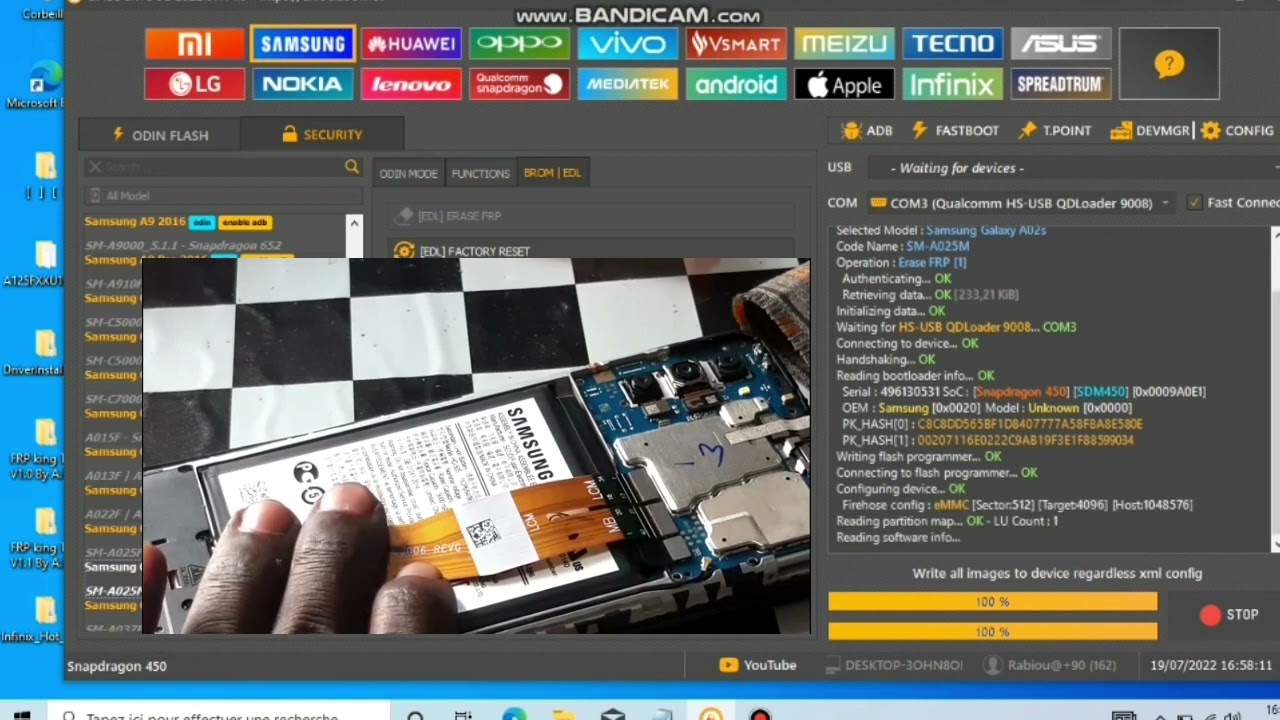This screenshot has height=720, width=1280.
Task: Click the DESKTOP-3OHN8OI computer name
Action: pyautogui.click(x=893, y=665)
